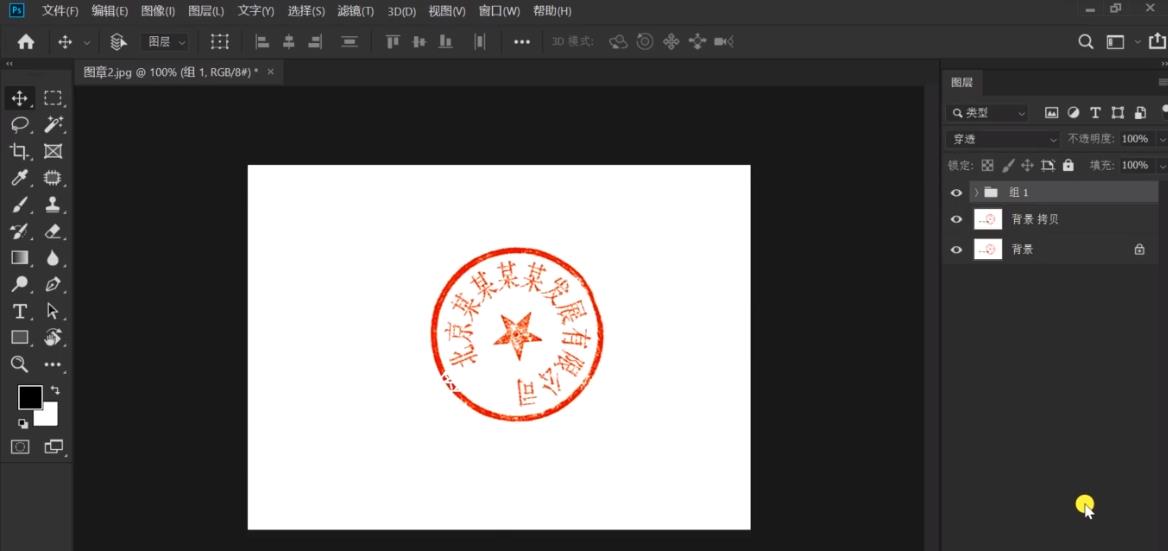The height and width of the screenshot is (551, 1168).
Task: Select the Clone Stamp tool
Action: click(x=52, y=205)
